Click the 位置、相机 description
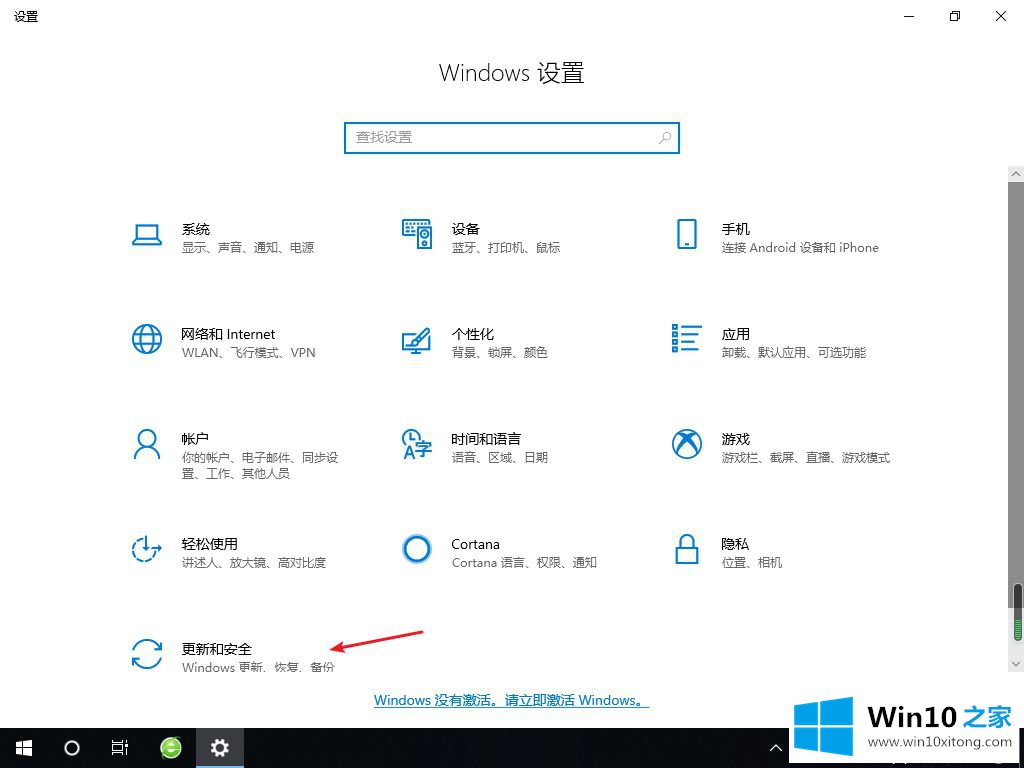 click(x=752, y=563)
